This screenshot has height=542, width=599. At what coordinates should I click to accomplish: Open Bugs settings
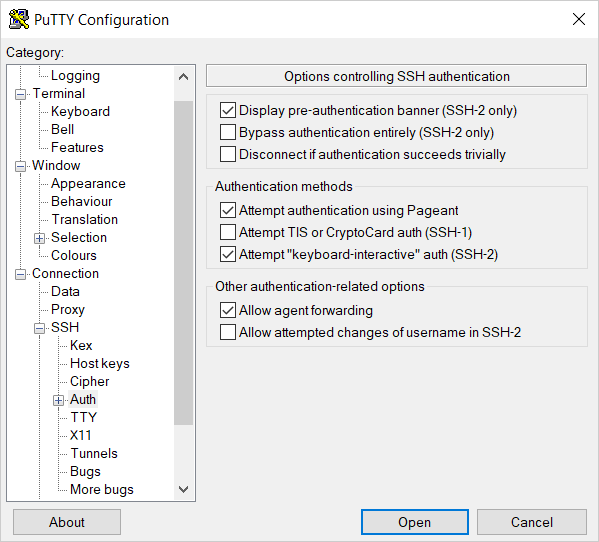point(85,472)
